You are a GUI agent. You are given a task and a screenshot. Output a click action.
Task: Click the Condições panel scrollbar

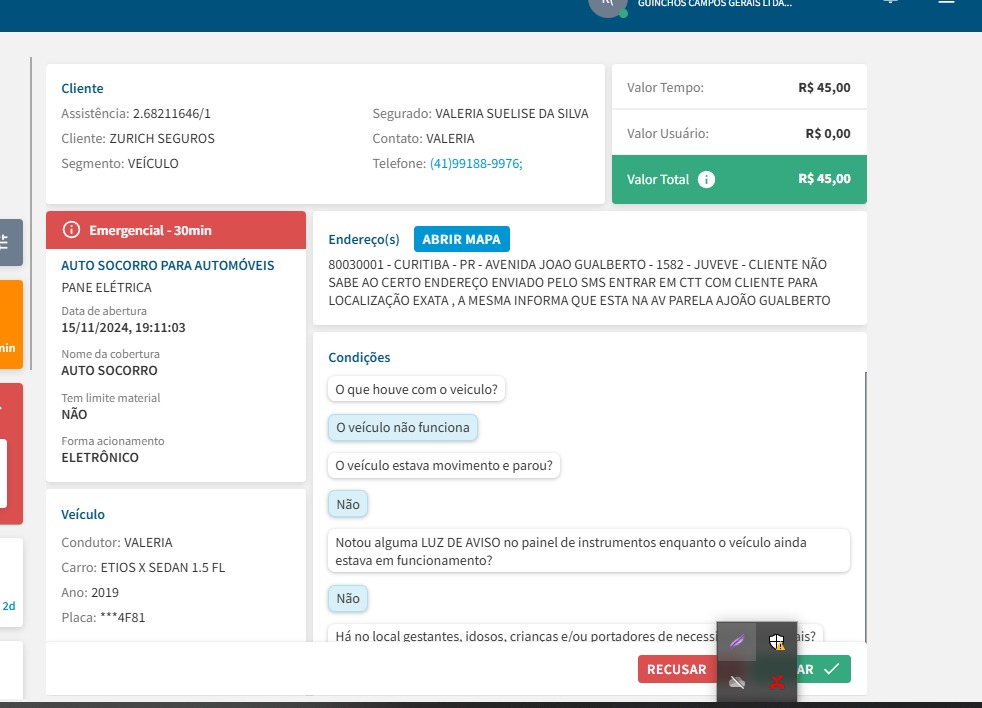pyautogui.click(x=866, y=500)
